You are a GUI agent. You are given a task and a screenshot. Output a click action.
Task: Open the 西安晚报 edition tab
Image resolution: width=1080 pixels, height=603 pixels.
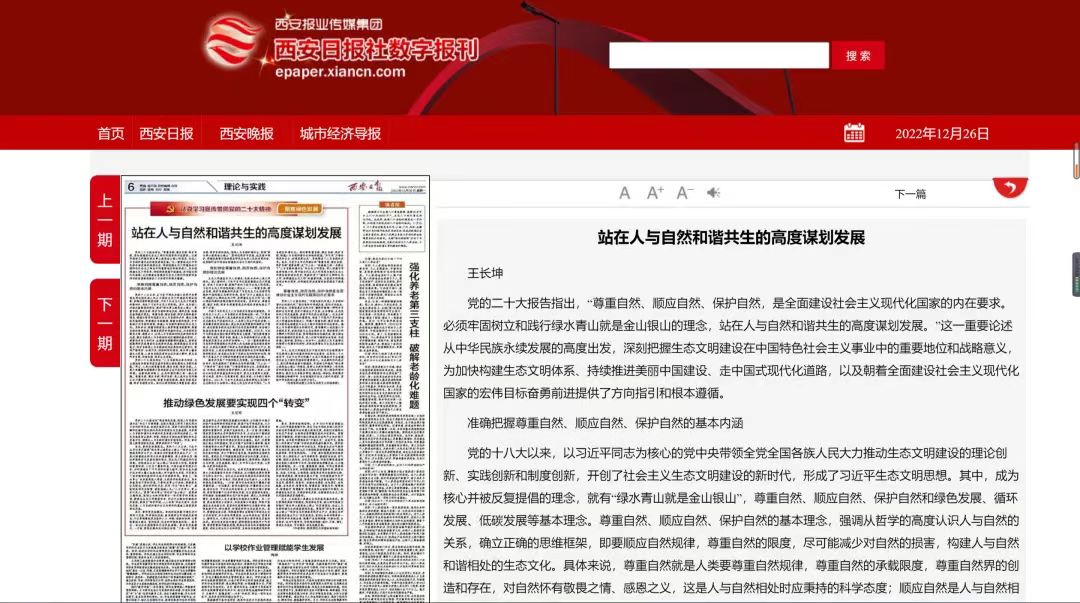pos(246,134)
